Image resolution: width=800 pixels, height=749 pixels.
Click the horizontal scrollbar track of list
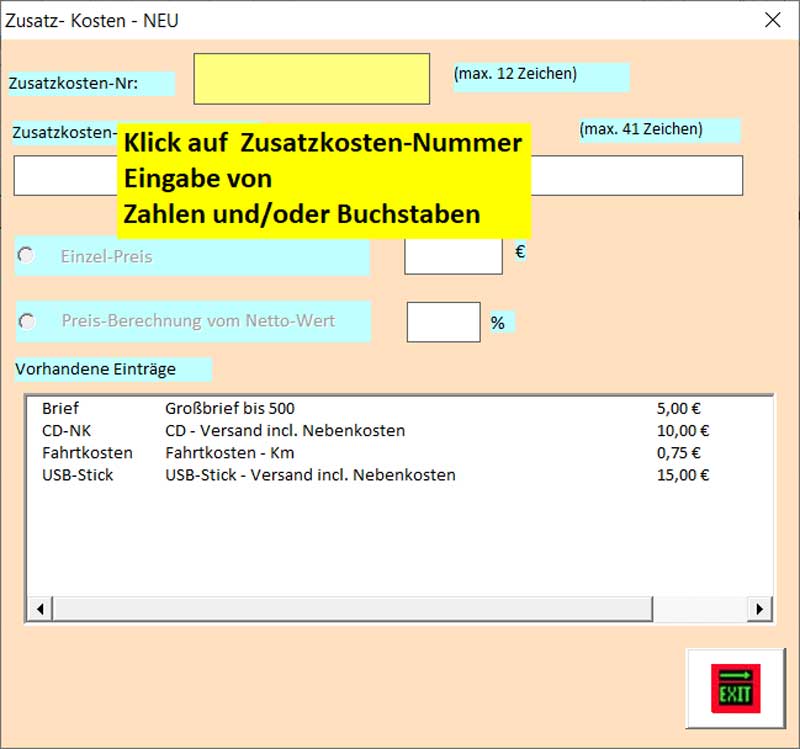click(x=400, y=608)
